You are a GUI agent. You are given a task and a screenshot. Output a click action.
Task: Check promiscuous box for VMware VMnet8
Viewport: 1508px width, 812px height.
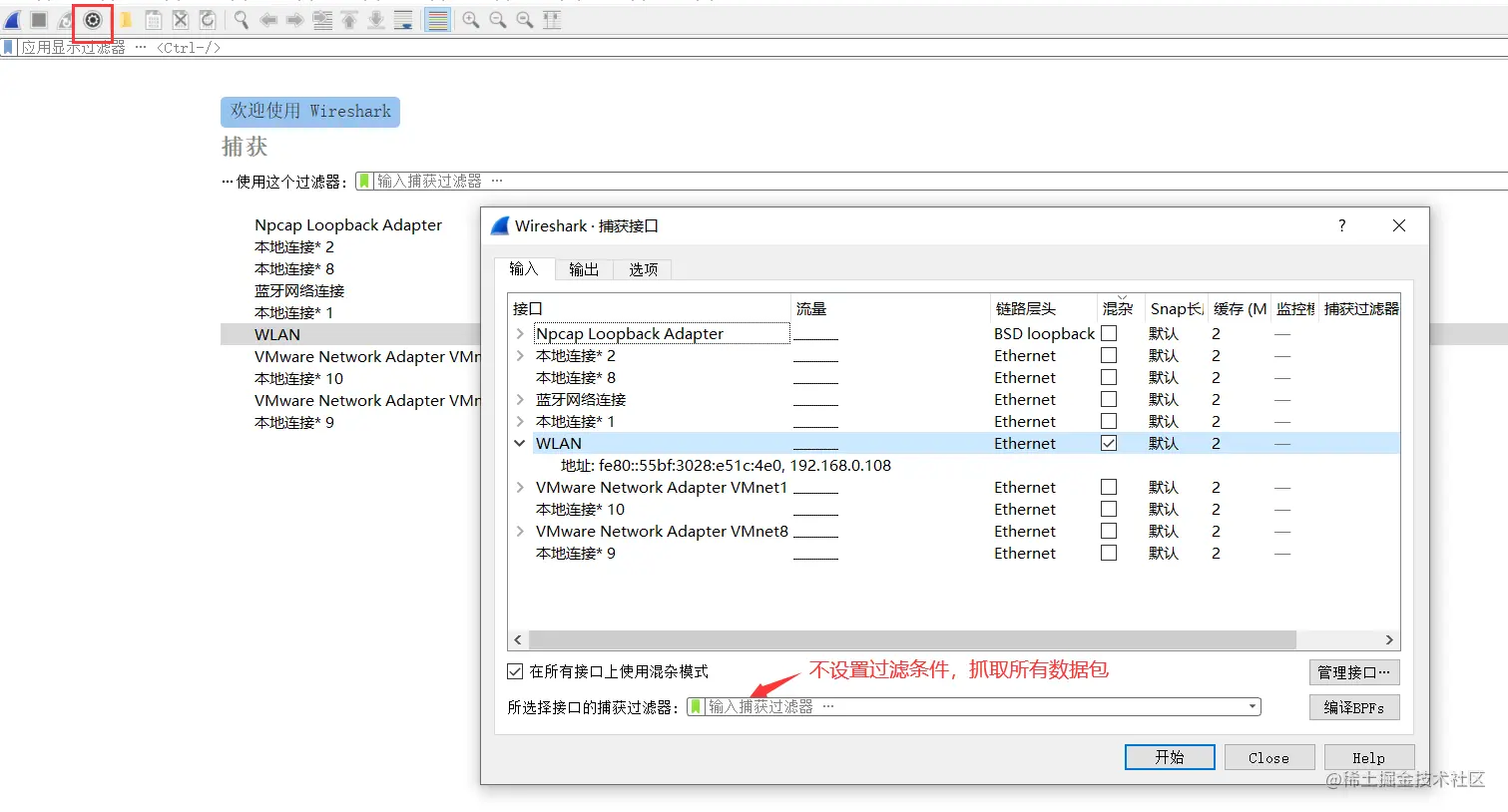[1109, 531]
